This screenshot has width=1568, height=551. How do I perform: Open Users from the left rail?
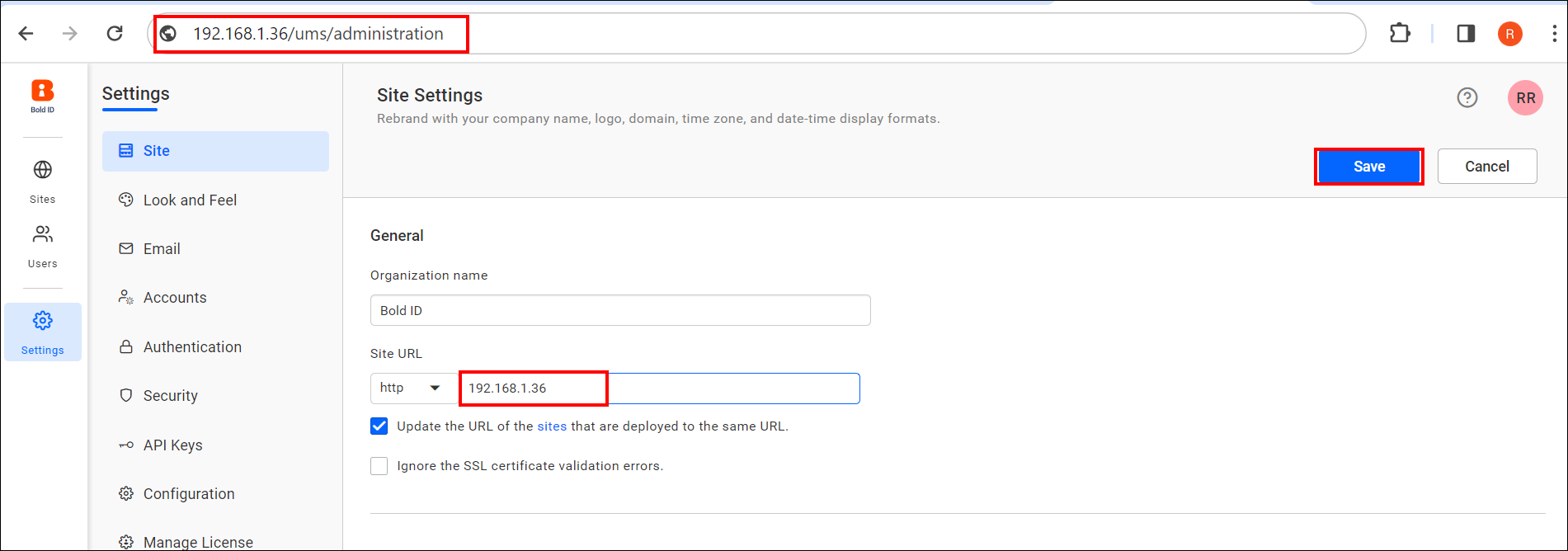[x=43, y=247]
